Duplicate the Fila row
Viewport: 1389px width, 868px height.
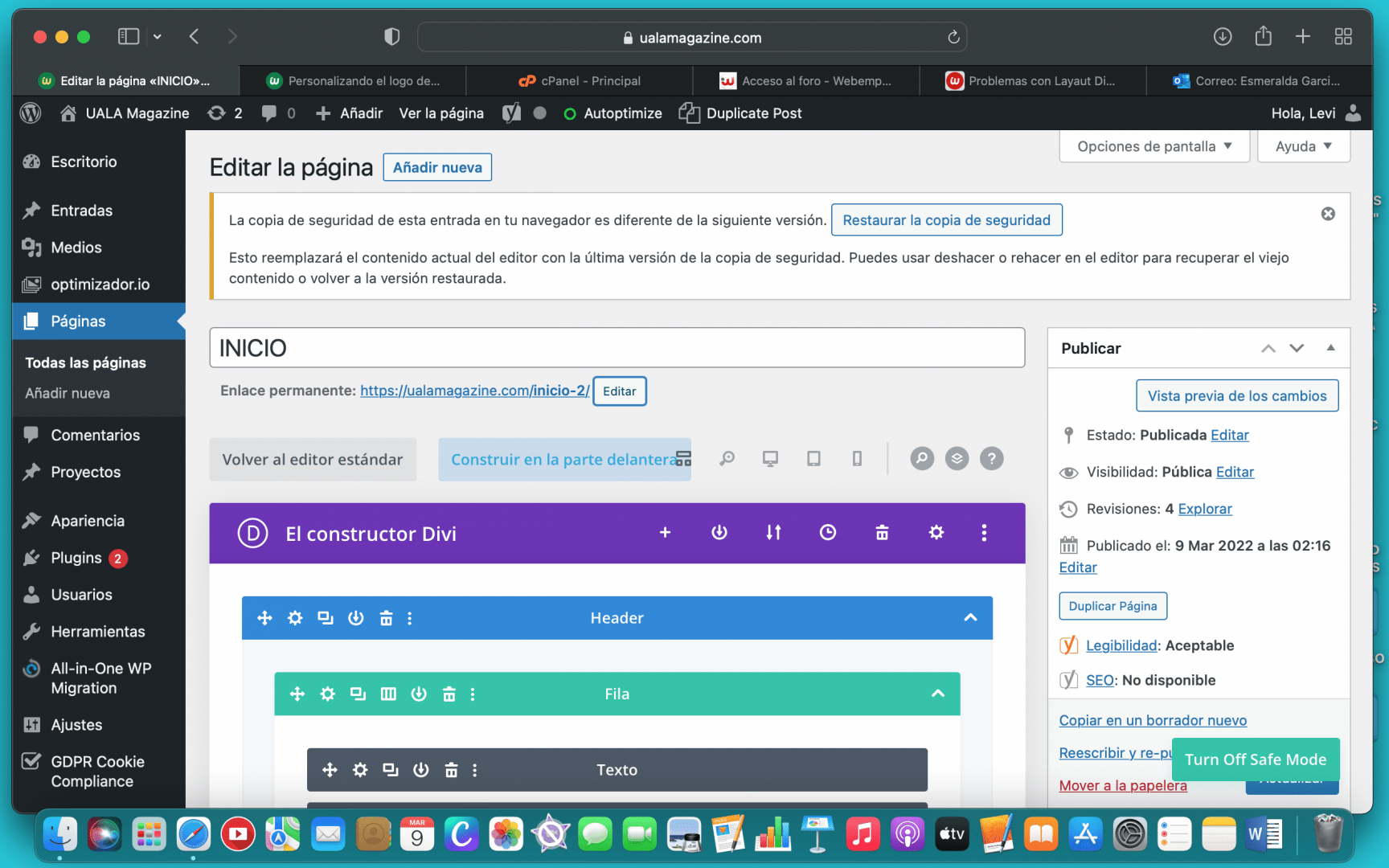pos(358,694)
